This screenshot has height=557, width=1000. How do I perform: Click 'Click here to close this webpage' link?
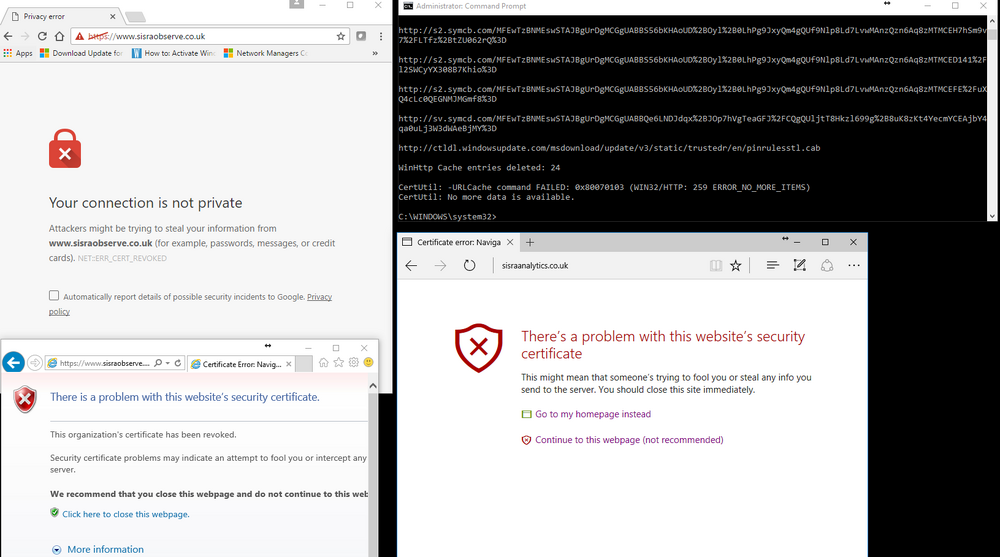(126, 514)
